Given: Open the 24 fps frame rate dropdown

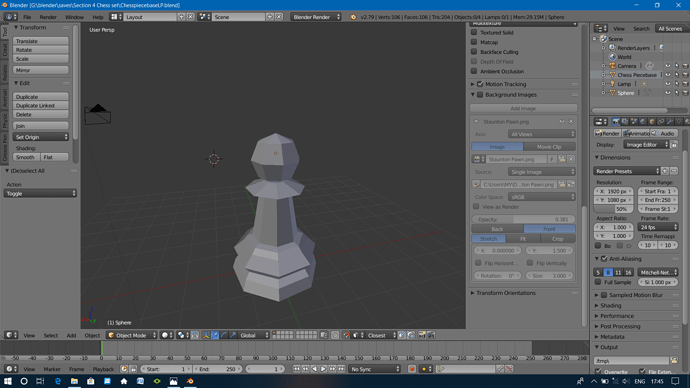Looking at the screenshot, I should [658, 227].
